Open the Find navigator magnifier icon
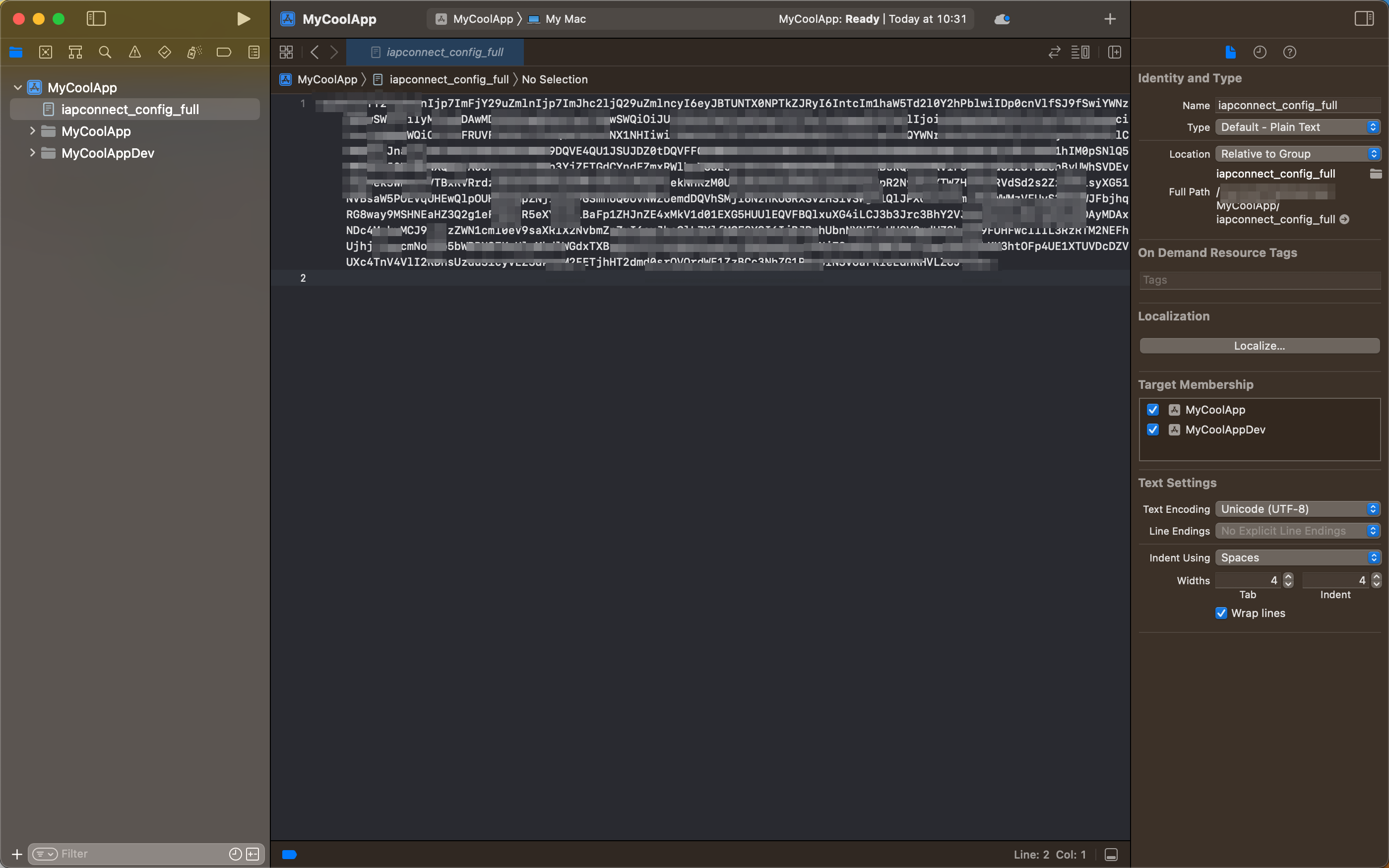Screen dimensions: 1389x868 click(x=105, y=52)
